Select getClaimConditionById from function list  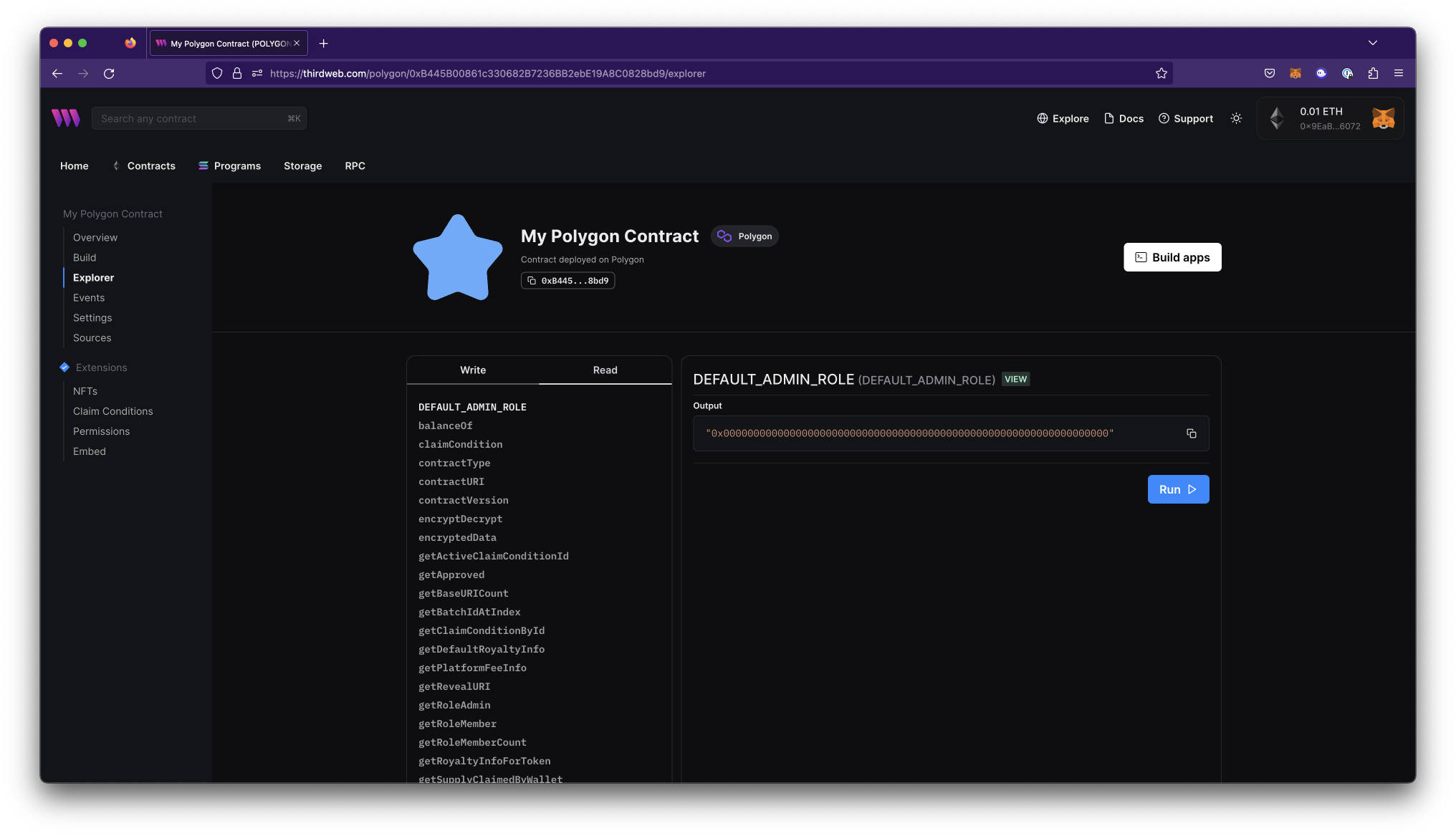pyautogui.click(x=481, y=631)
